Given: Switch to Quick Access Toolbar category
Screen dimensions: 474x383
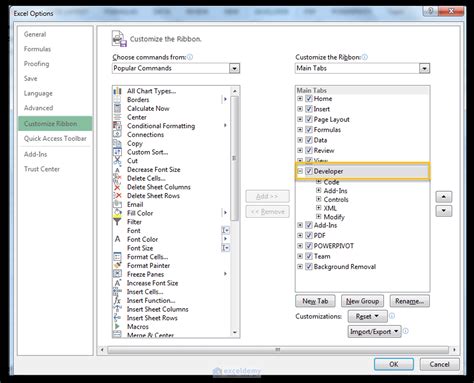Looking at the screenshot, I should coord(55,139).
